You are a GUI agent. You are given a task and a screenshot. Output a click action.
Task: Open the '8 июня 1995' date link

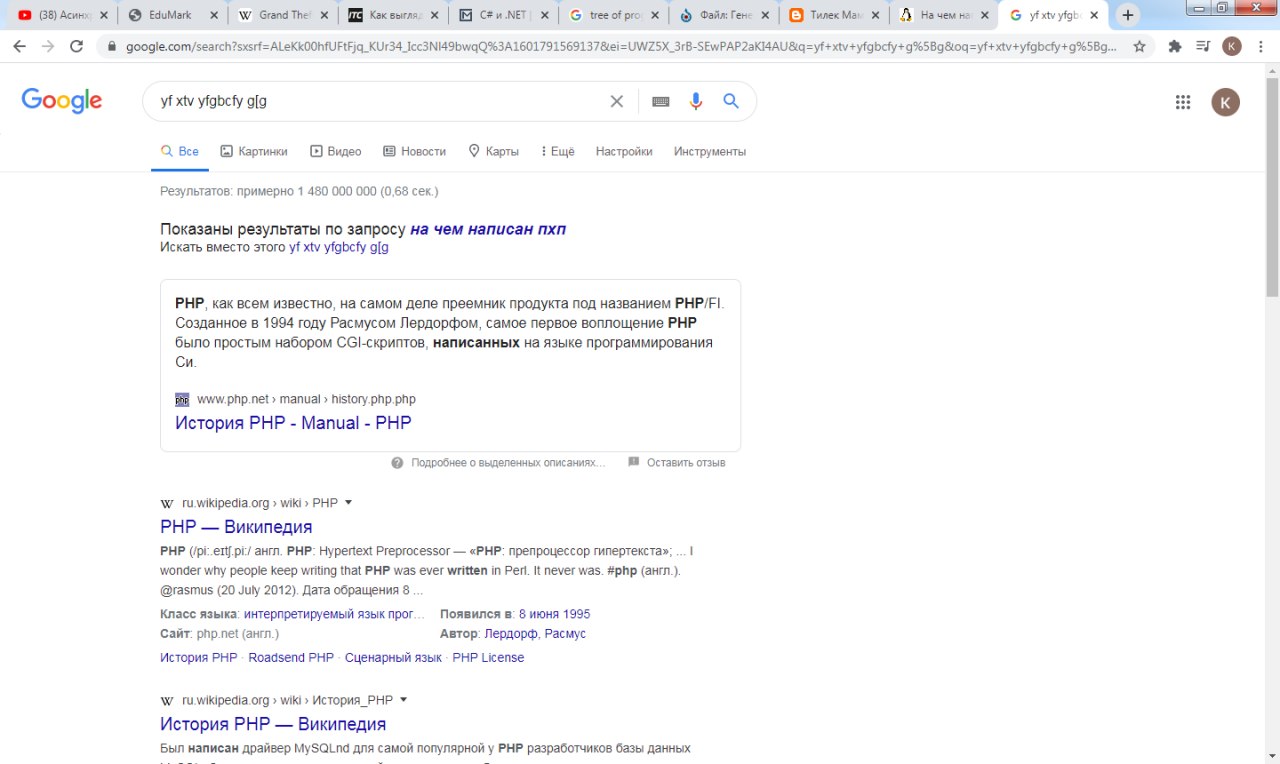554,614
